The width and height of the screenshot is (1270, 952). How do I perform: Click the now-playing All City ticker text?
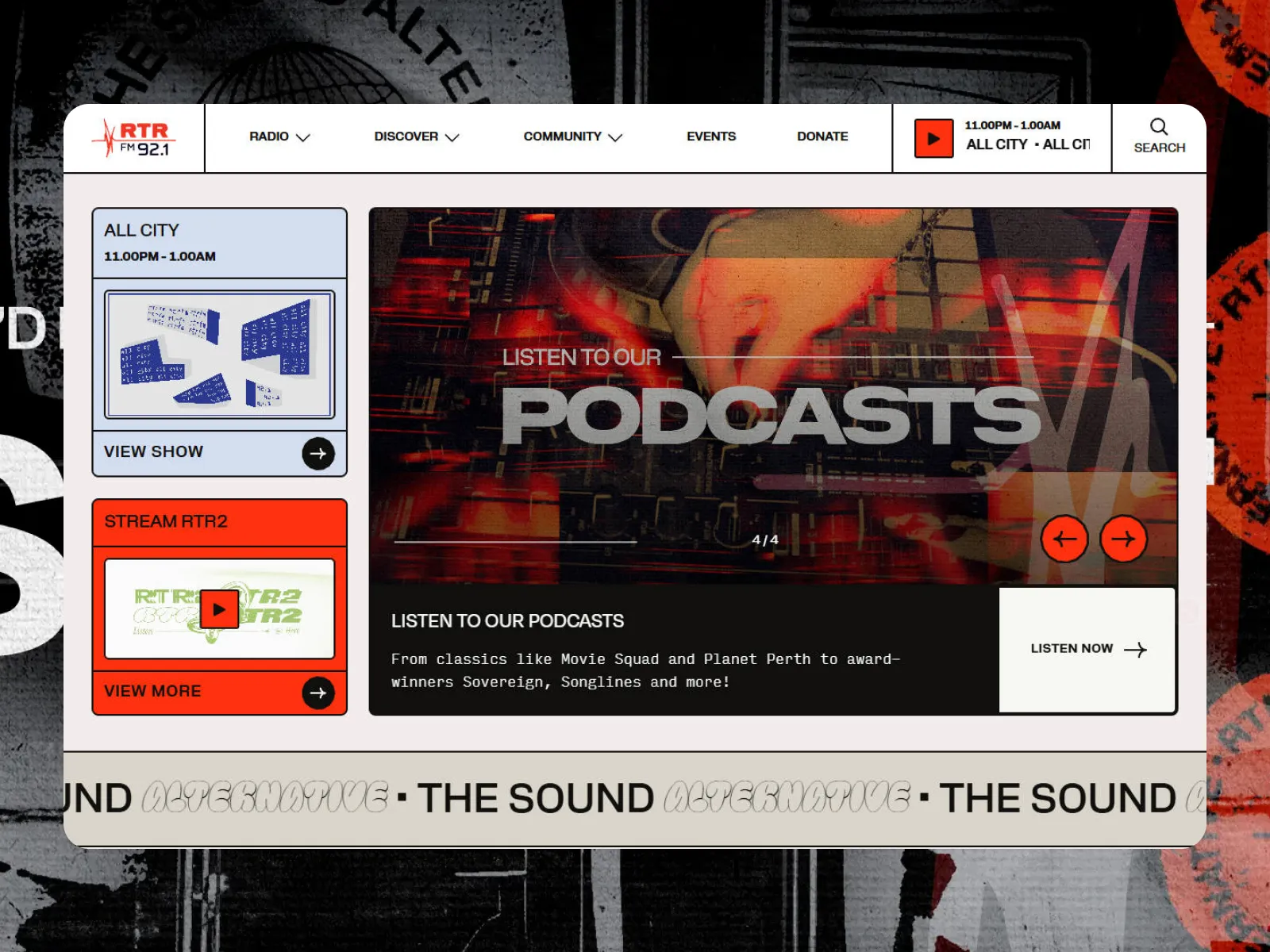pyautogui.click(x=1027, y=144)
